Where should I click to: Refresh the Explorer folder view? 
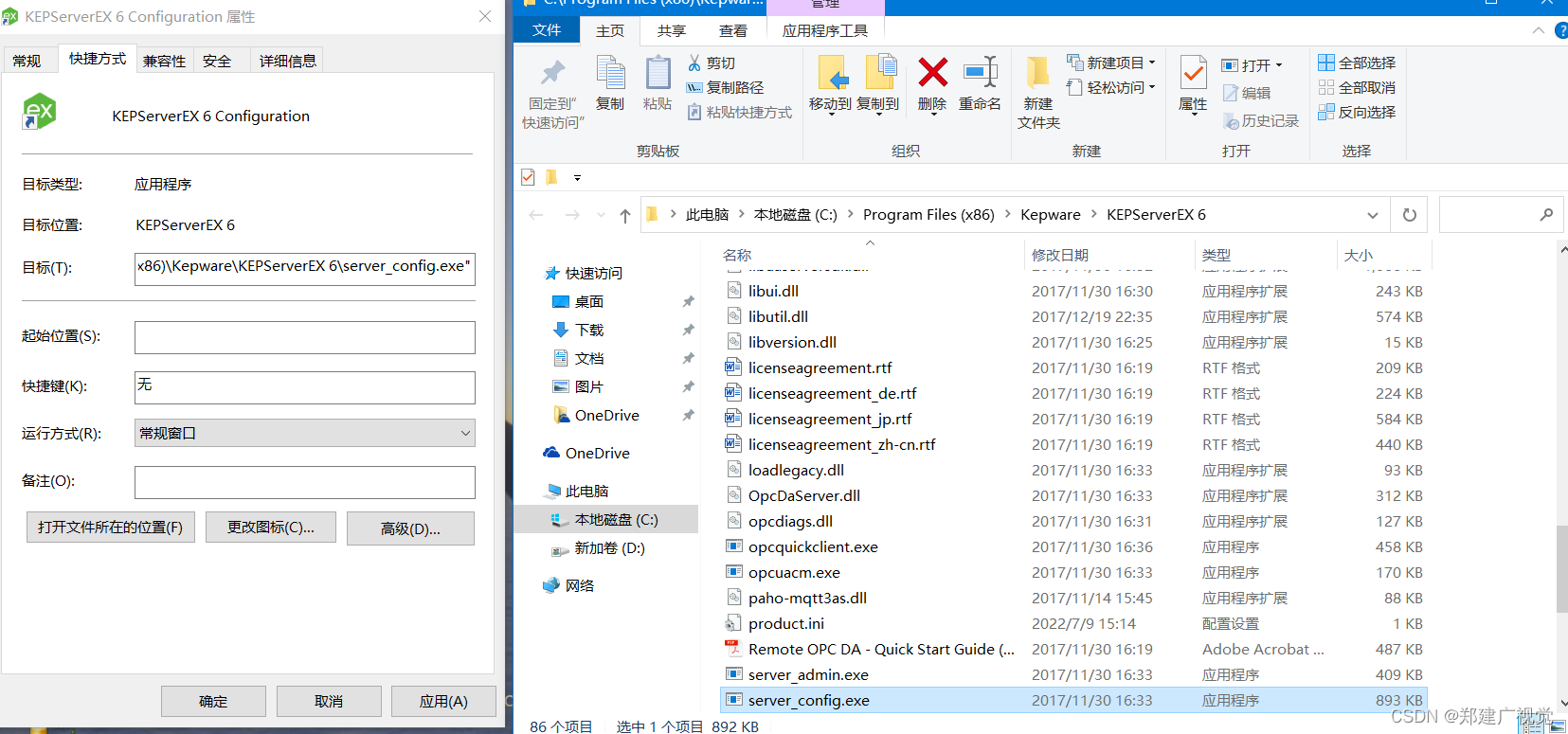(x=1410, y=215)
